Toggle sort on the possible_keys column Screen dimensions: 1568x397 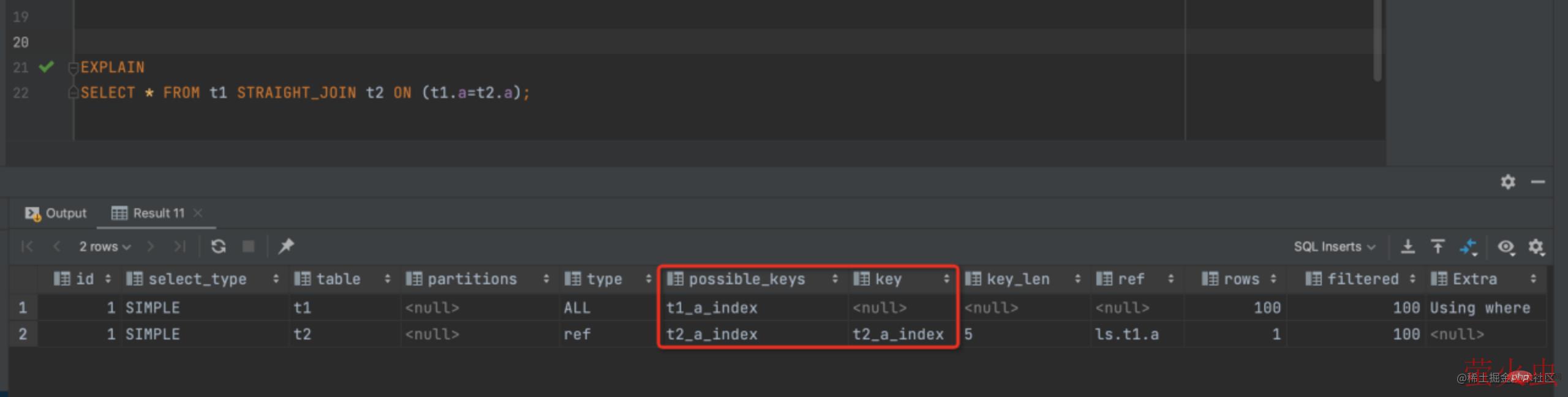[834, 279]
